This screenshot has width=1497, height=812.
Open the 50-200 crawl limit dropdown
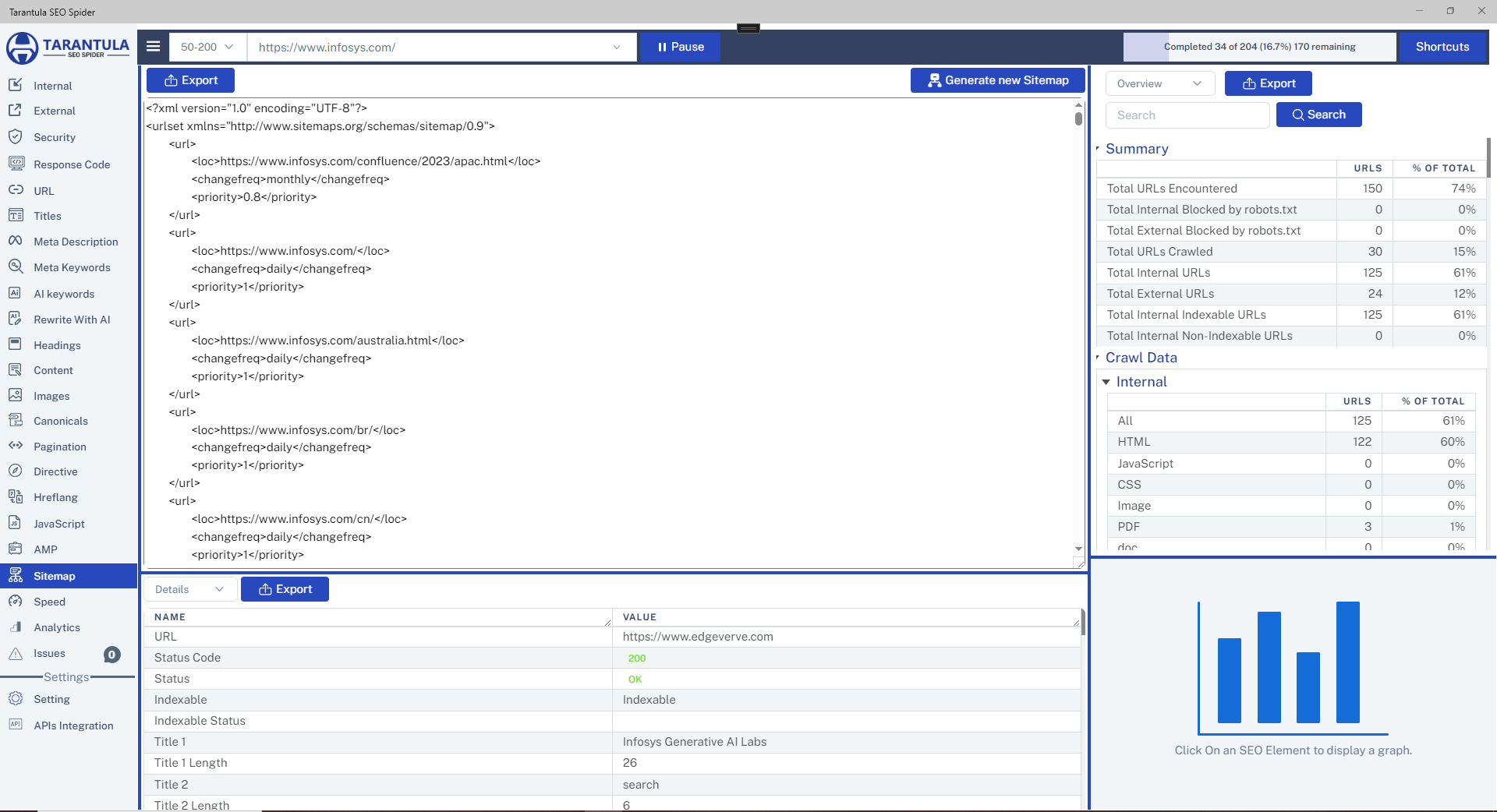click(x=207, y=47)
